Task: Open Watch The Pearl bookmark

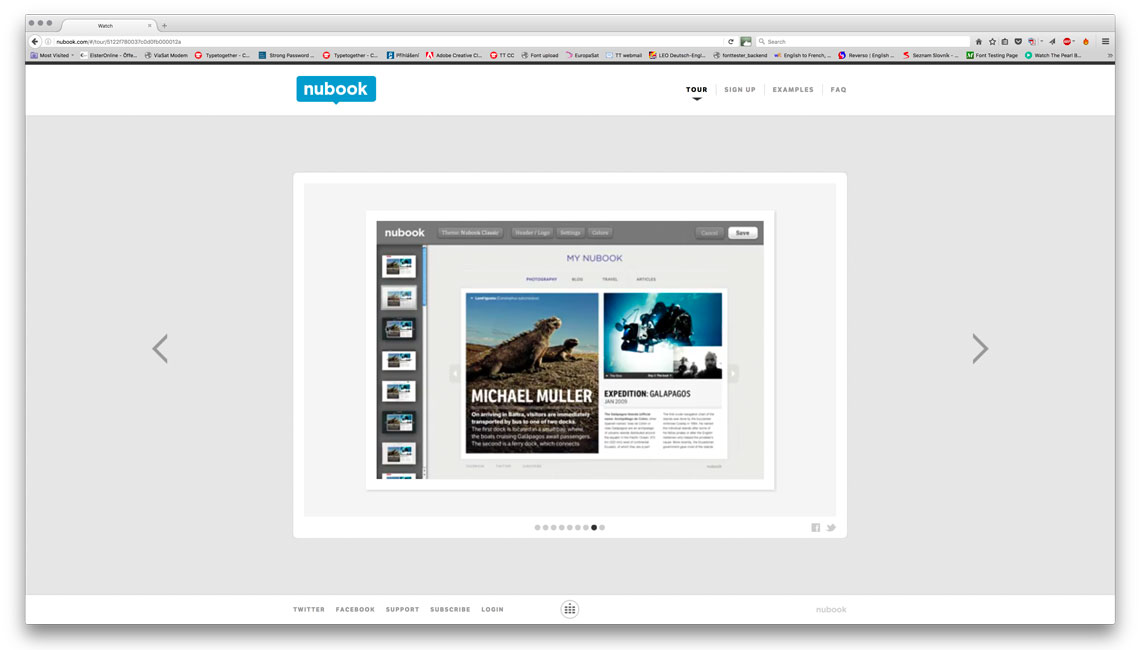Action: click(1053, 55)
